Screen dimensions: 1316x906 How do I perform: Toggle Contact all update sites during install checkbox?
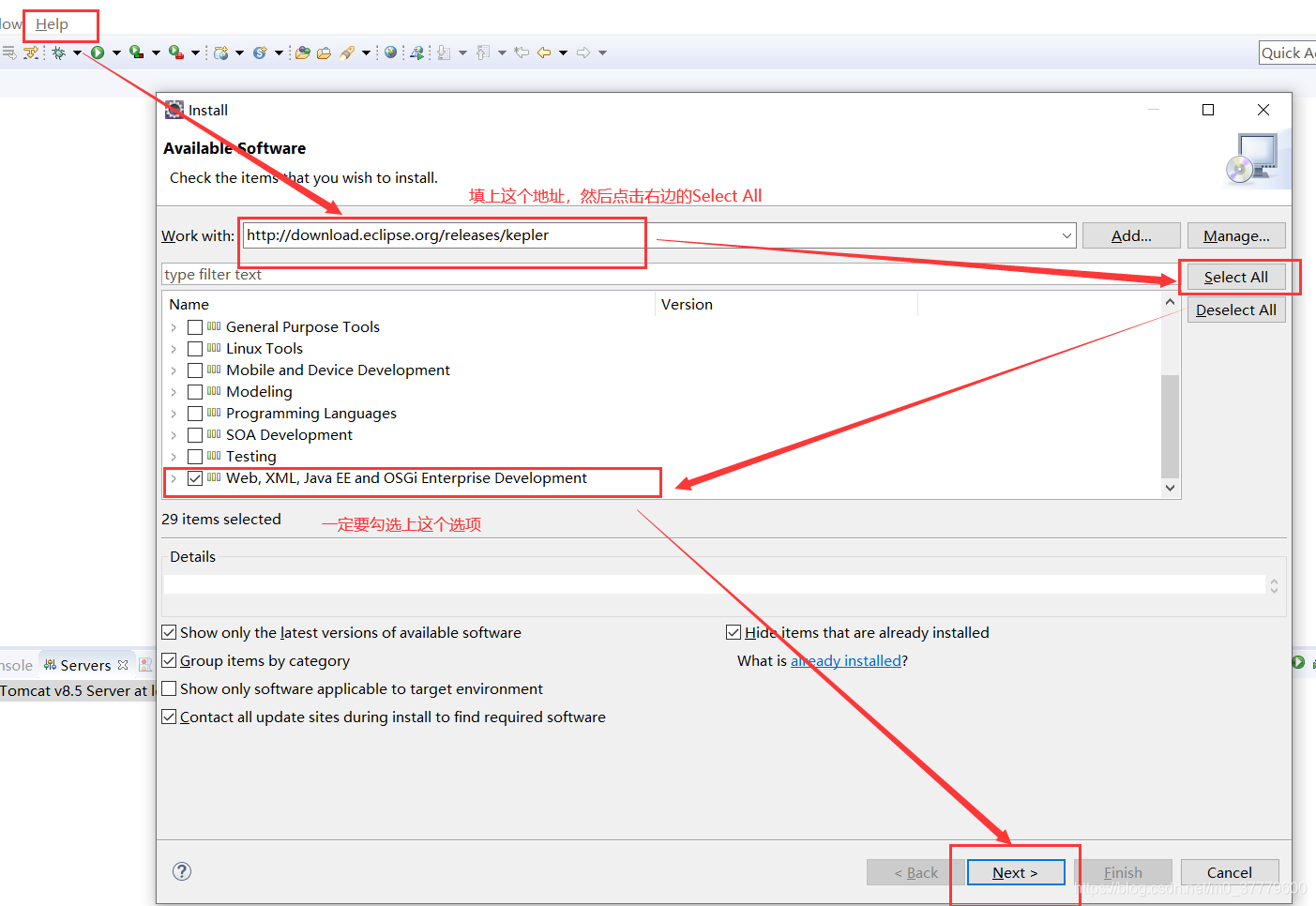click(x=169, y=717)
